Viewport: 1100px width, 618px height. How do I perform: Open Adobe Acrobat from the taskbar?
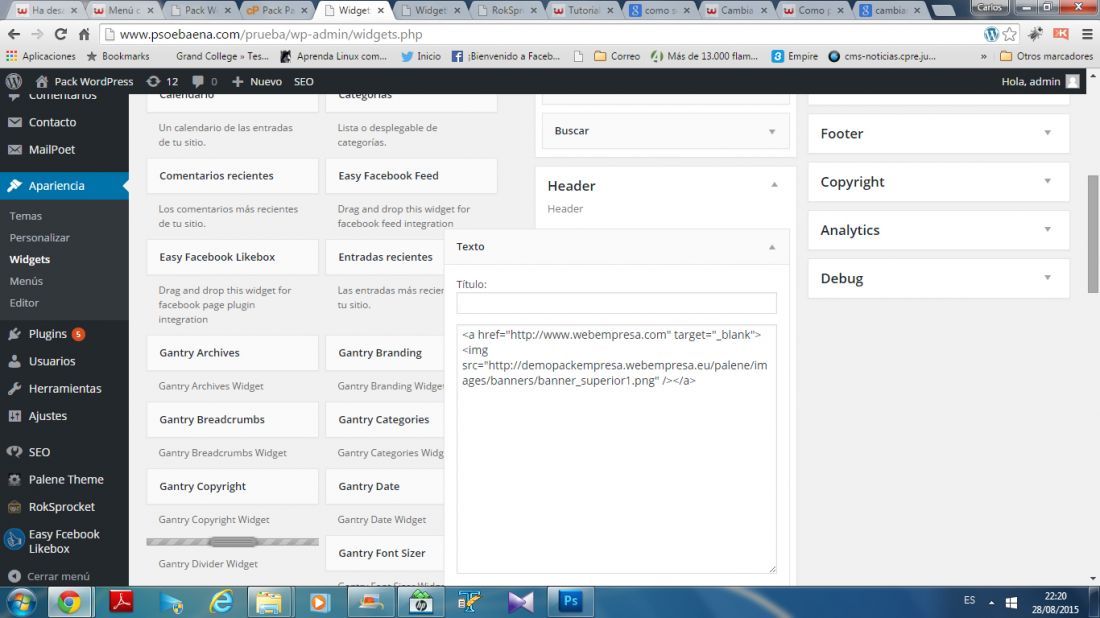(x=121, y=602)
